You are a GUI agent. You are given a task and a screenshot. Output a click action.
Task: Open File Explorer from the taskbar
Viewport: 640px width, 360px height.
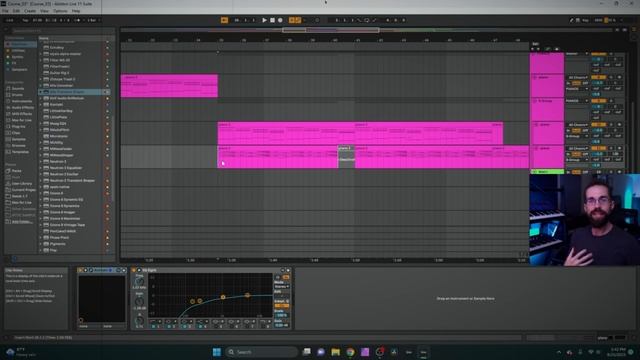[336, 352]
